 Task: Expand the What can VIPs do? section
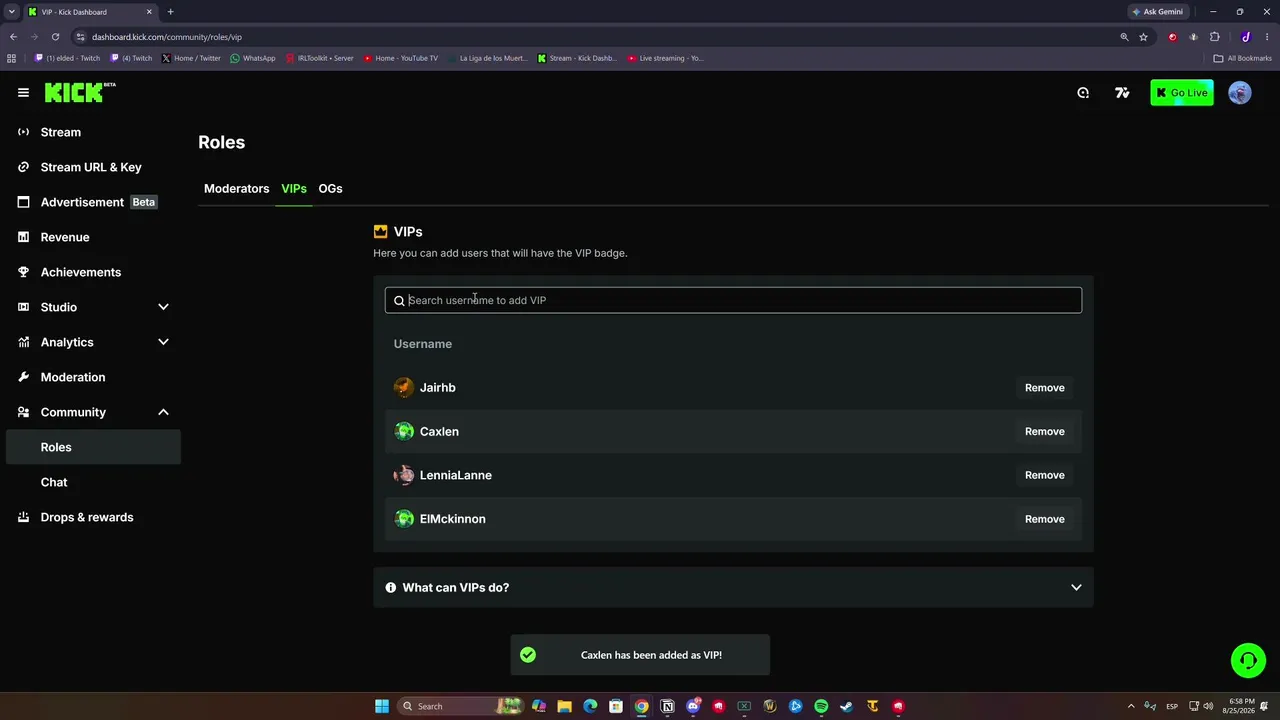coord(733,587)
